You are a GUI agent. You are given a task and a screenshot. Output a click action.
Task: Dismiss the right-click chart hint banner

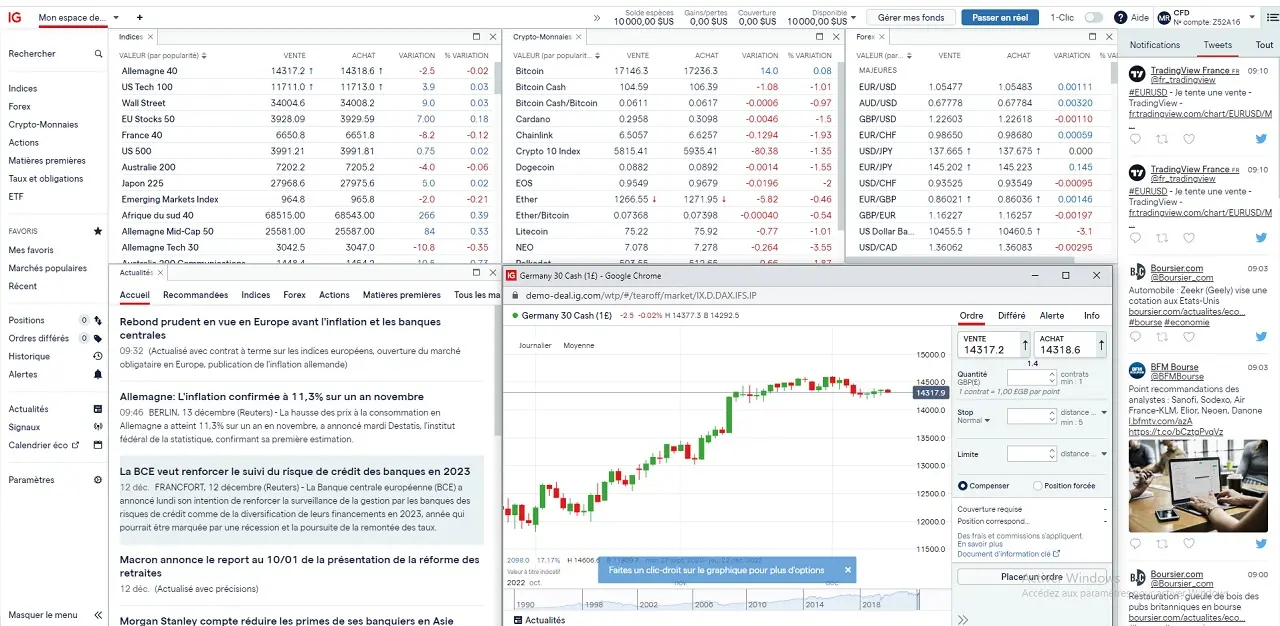848,570
